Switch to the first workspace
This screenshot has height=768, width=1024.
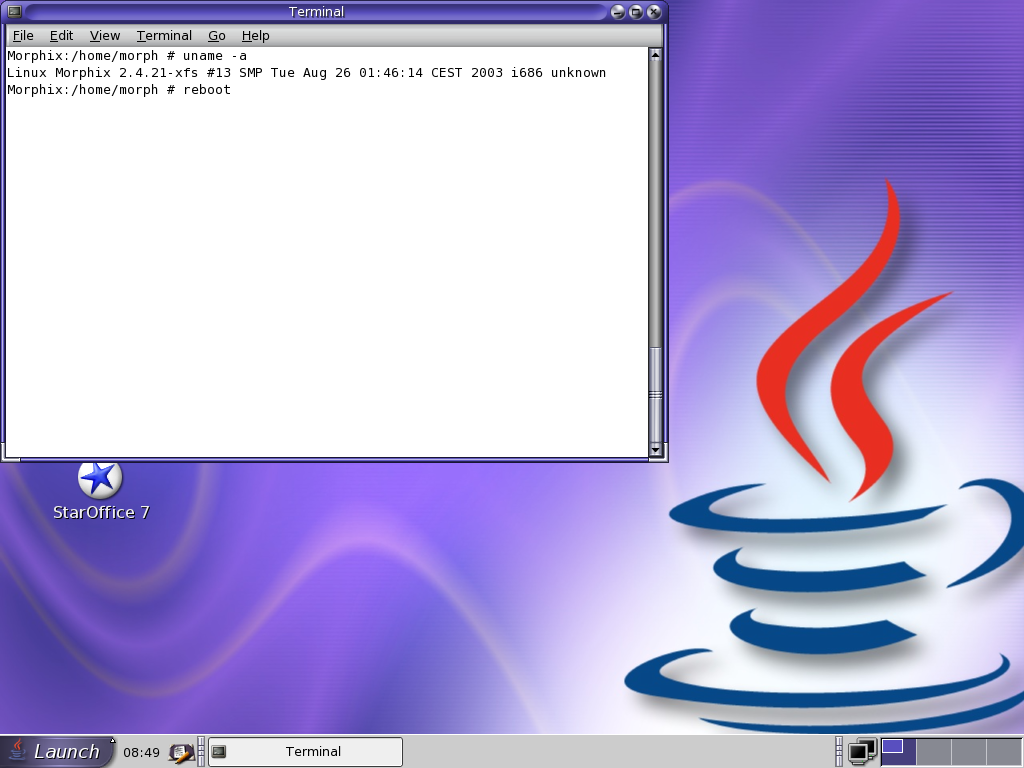[x=899, y=752]
